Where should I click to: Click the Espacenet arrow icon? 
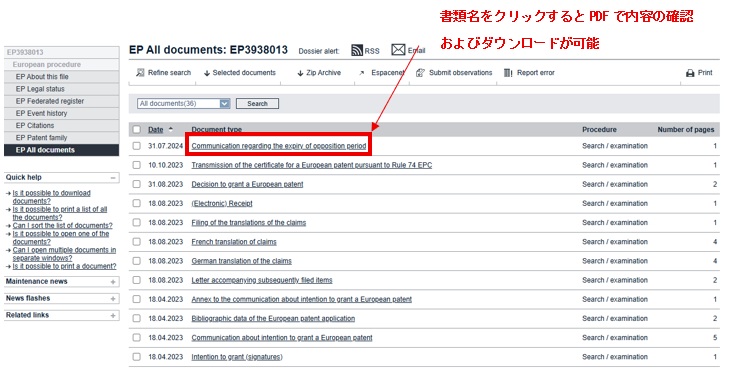click(x=362, y=73)
